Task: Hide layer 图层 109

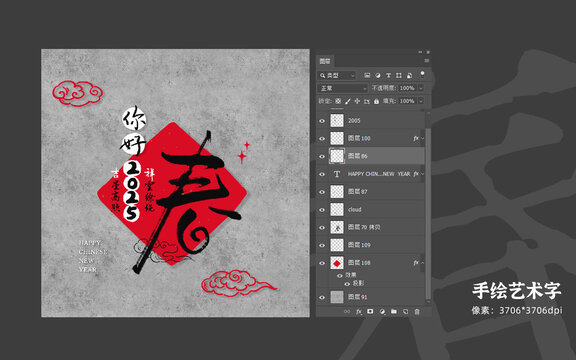Action: (322, 245)
